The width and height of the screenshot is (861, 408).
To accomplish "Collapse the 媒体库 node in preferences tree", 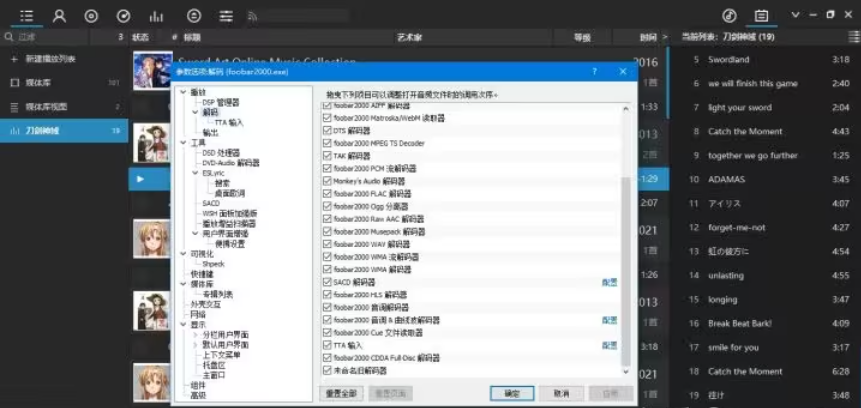I will pyautogui.click(x=183, y=284).
